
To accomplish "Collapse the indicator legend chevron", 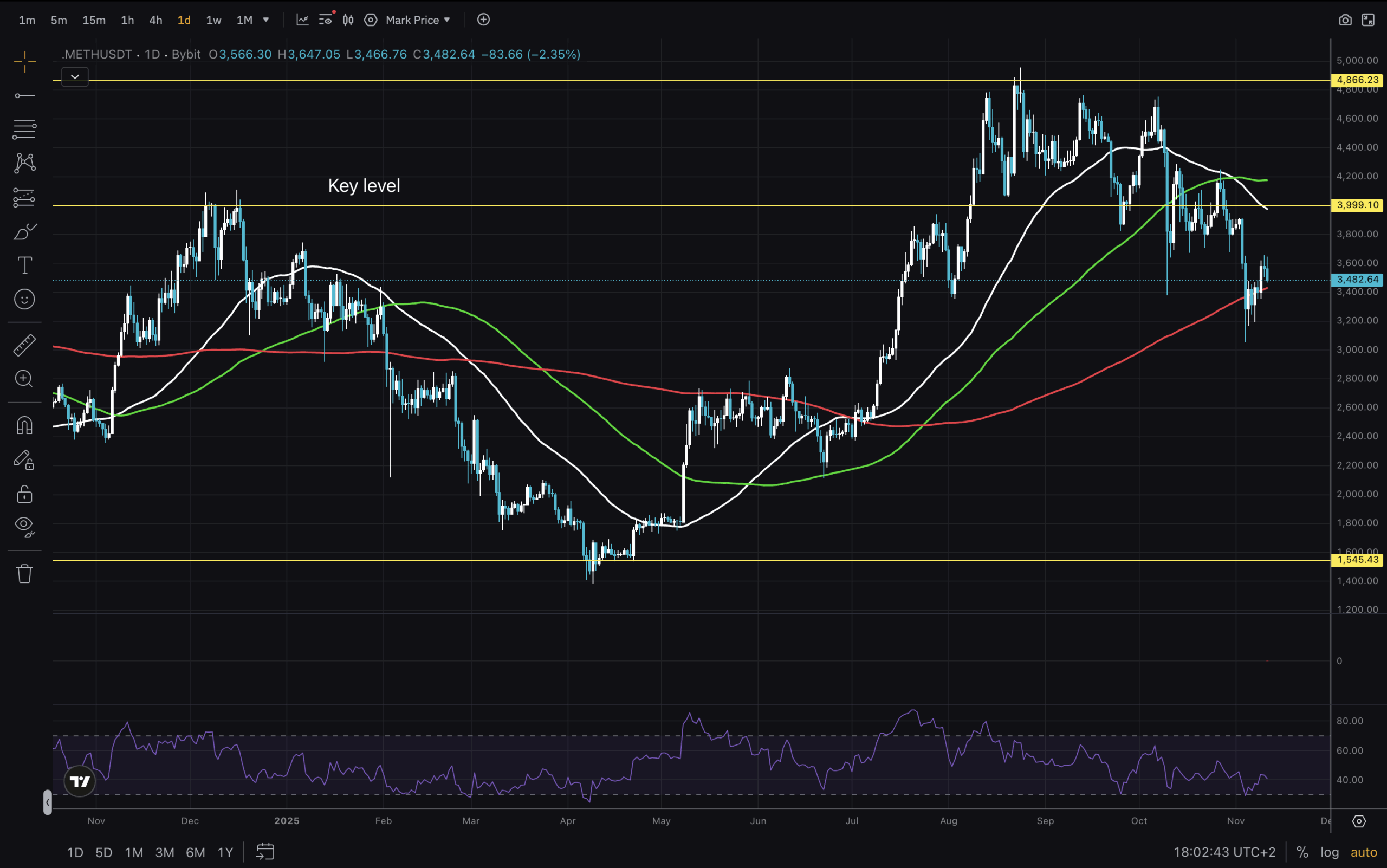I will tap(74, 76).
